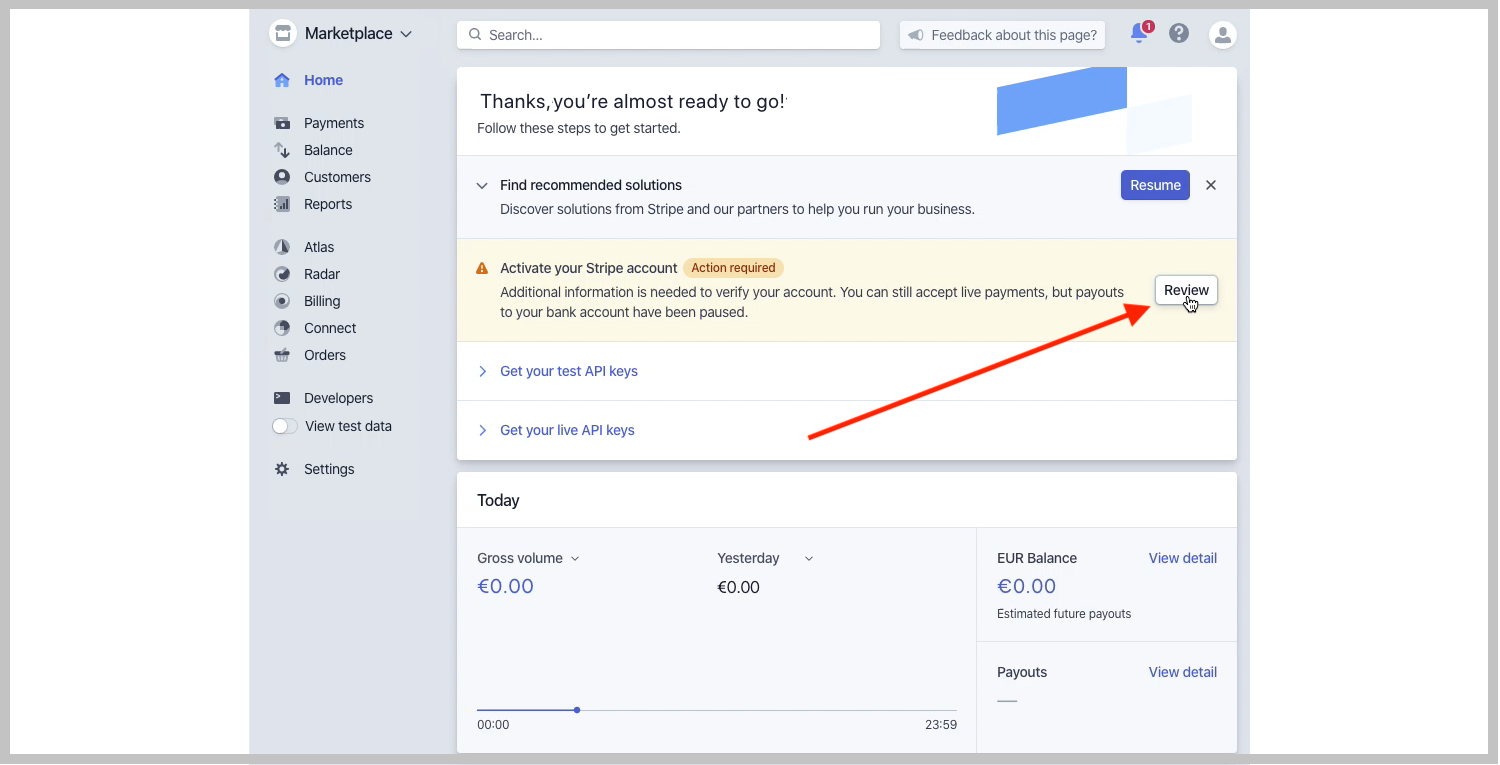
Task: Go to the Home menu item
Action: click(324, 80)
